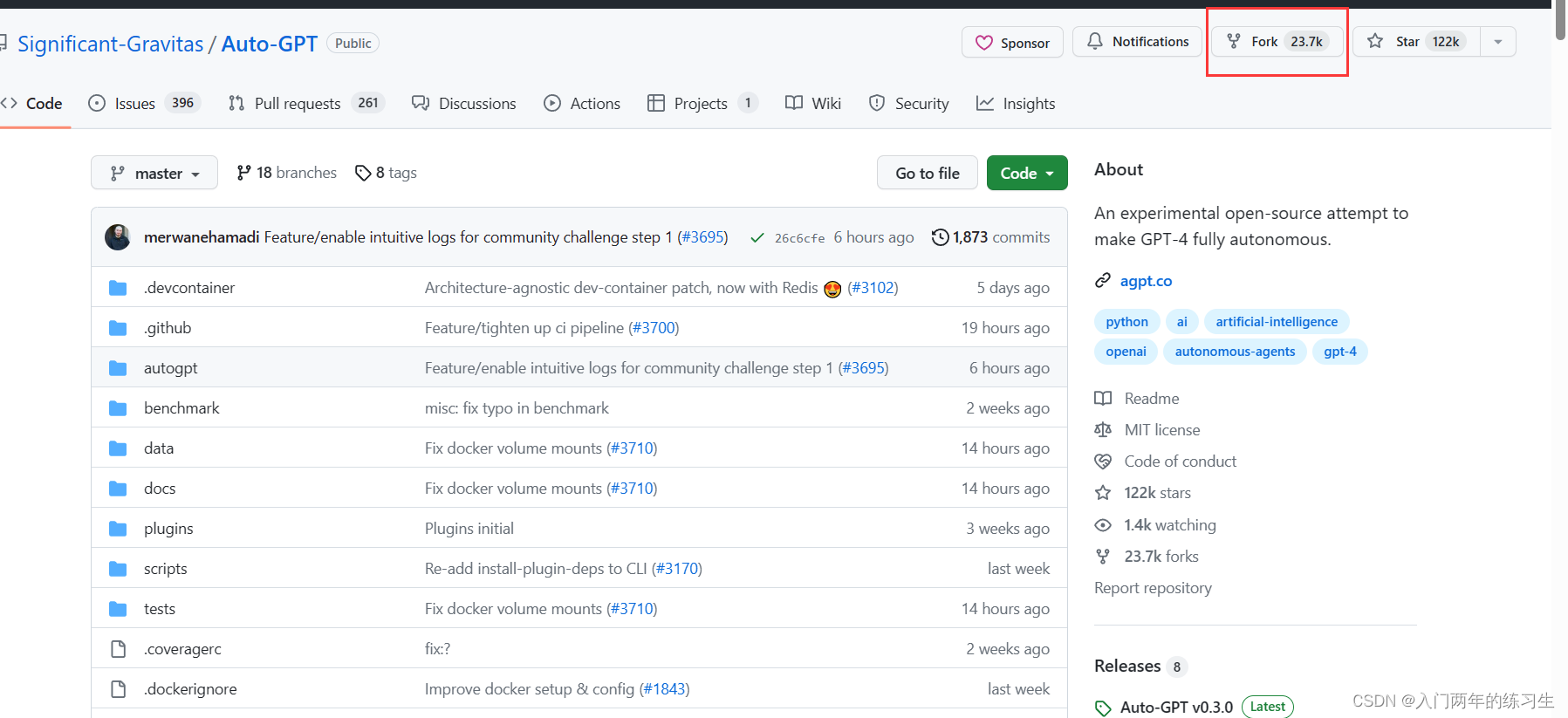Open the Notifications bell button
Screen dimensions: 1568x718
coord(1137,41)
